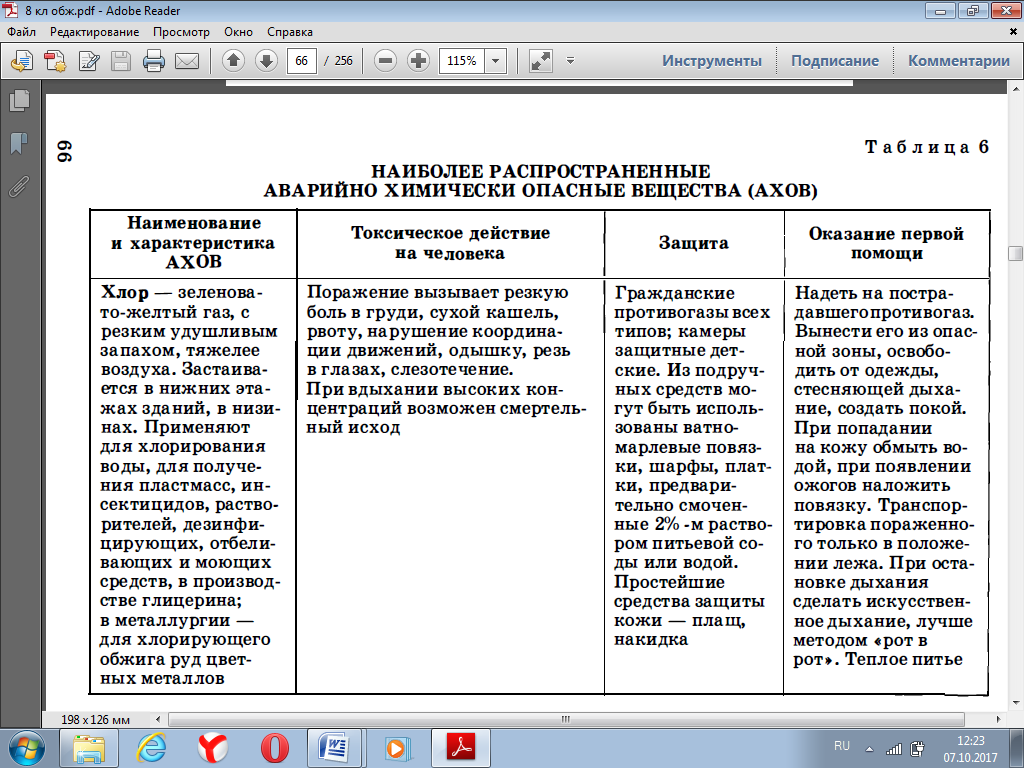Open the Файл menu

(x=22, y=31)
